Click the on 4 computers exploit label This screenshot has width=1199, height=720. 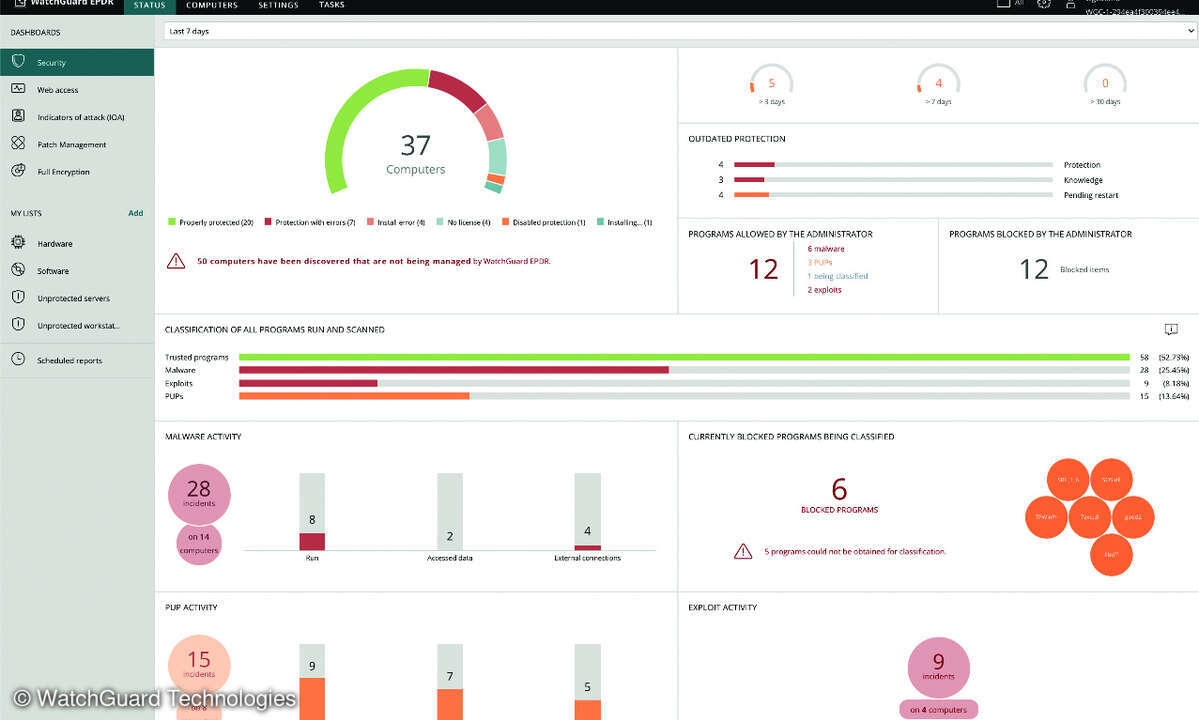coord(938,709)
